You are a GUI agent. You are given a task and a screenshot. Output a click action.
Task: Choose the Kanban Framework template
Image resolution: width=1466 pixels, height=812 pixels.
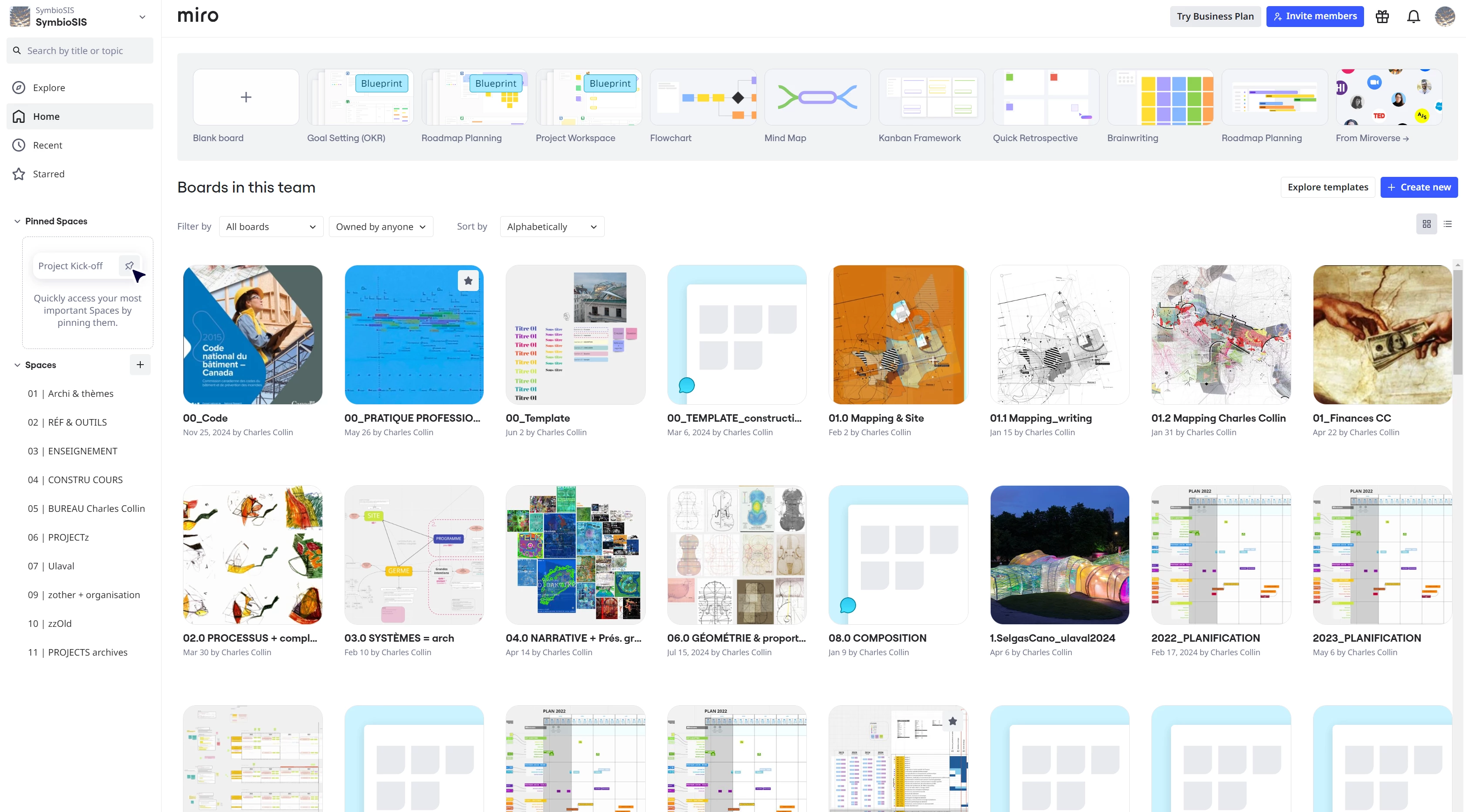(931, 97)
